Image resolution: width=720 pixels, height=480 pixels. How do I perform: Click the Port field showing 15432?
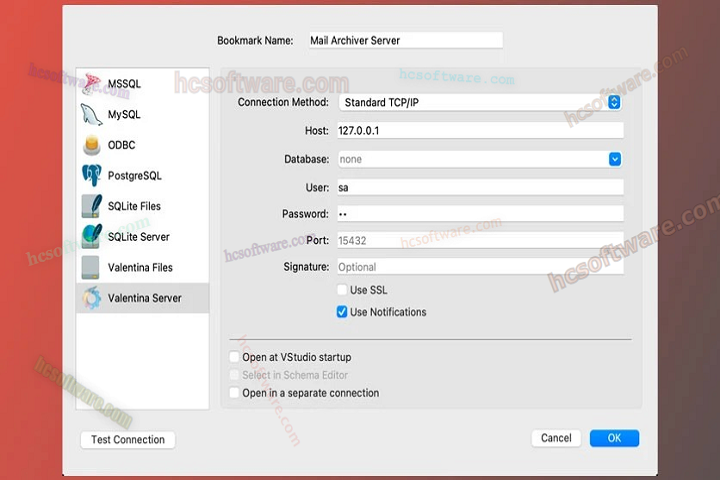point(480,240)
